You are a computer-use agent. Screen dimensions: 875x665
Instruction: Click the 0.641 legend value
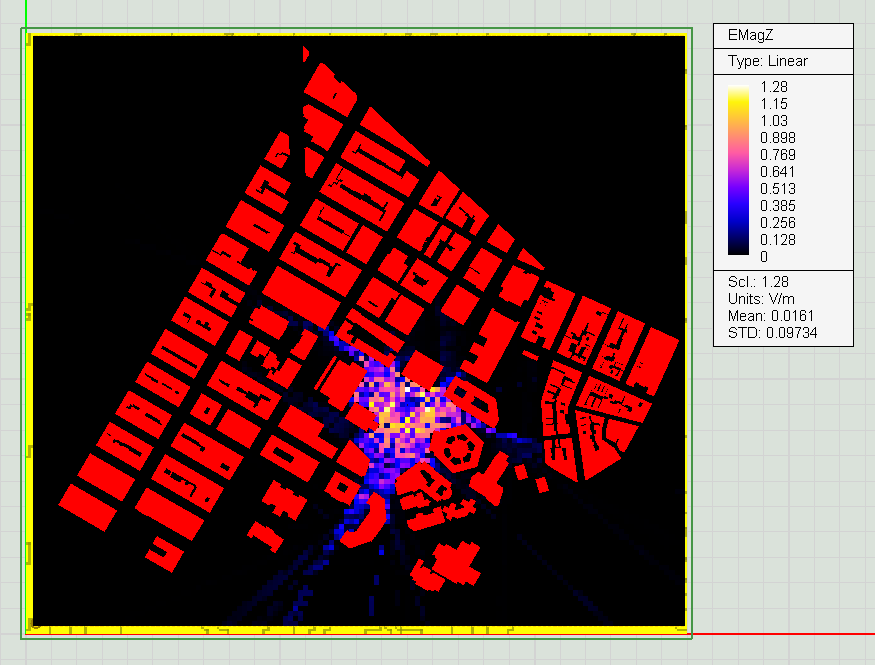778,172
